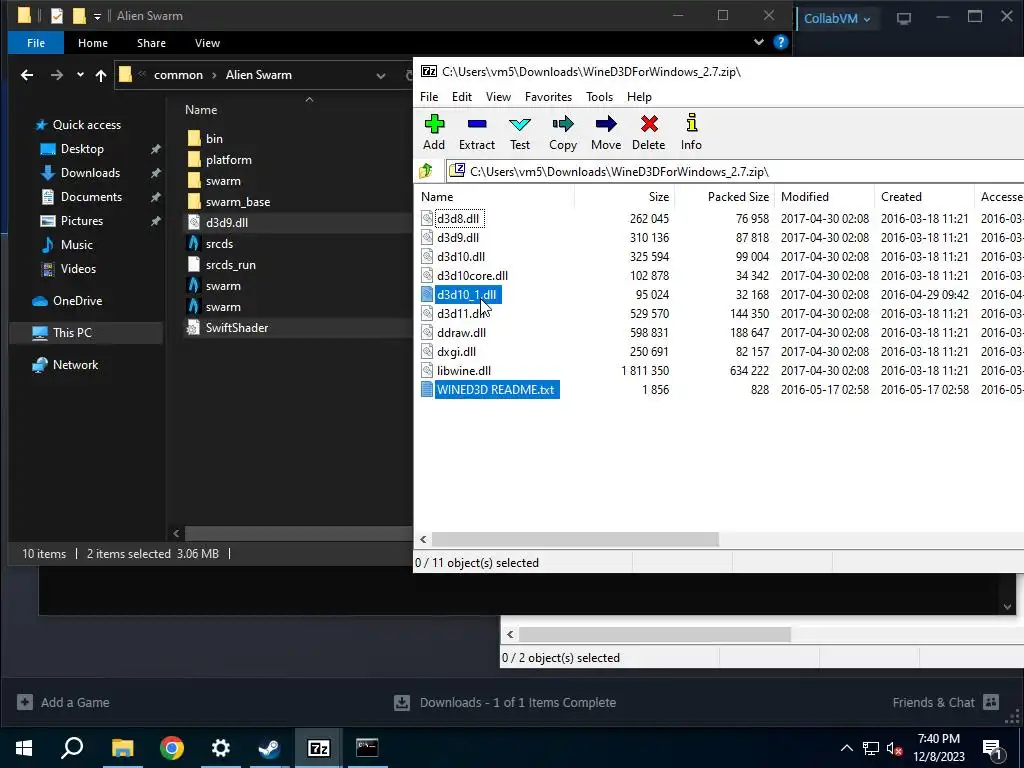The width and height of the screenshot is (1024, 768).
Task: Click the 7-Zip Info toolbar icon
Action: pyautogui.click(x=691, y=123)
